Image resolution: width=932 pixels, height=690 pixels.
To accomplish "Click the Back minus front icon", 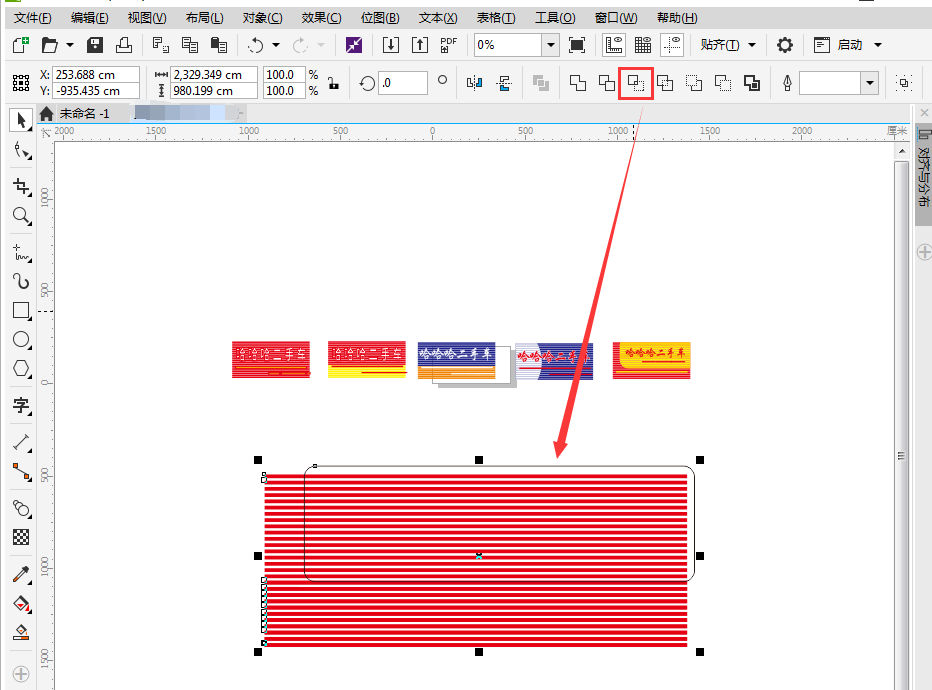I will click(x=723, y=83).
